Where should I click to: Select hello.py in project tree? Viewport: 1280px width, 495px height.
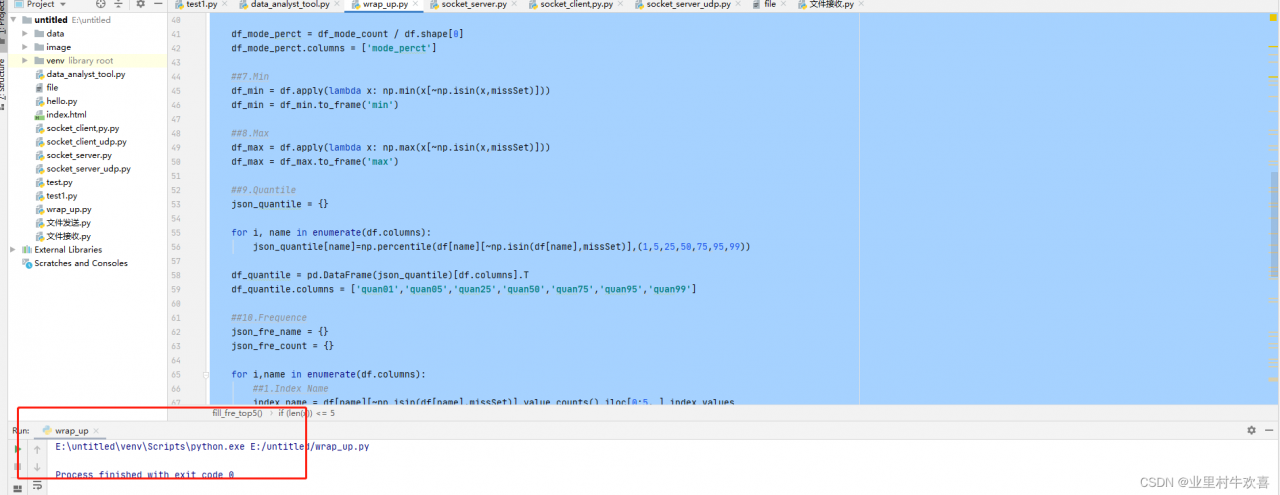click(62, 101)
